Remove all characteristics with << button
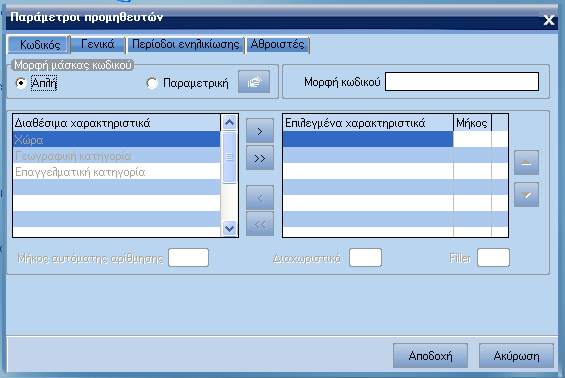 (260, 224)
